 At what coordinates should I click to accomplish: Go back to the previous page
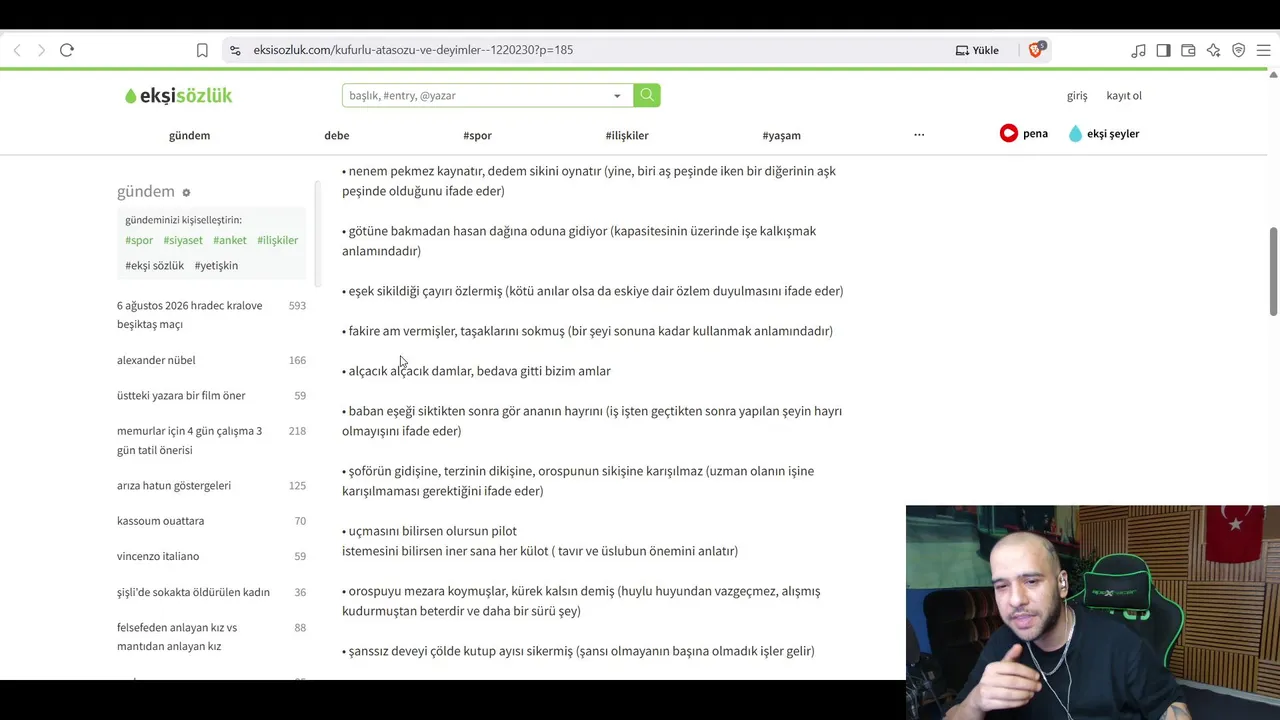point(17,50)
